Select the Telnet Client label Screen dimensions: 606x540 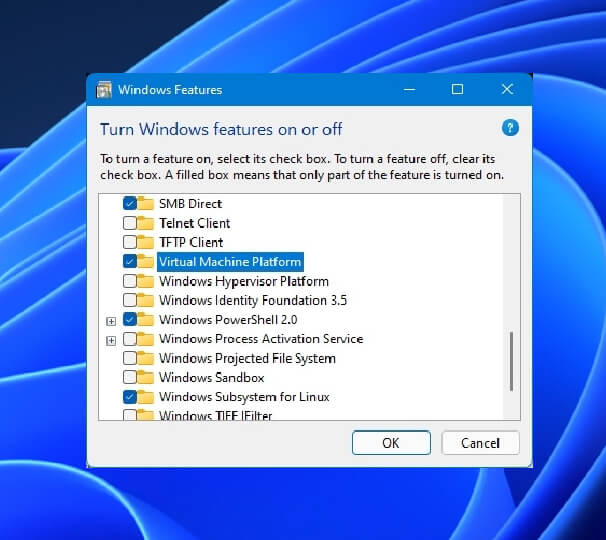(194, 223)
